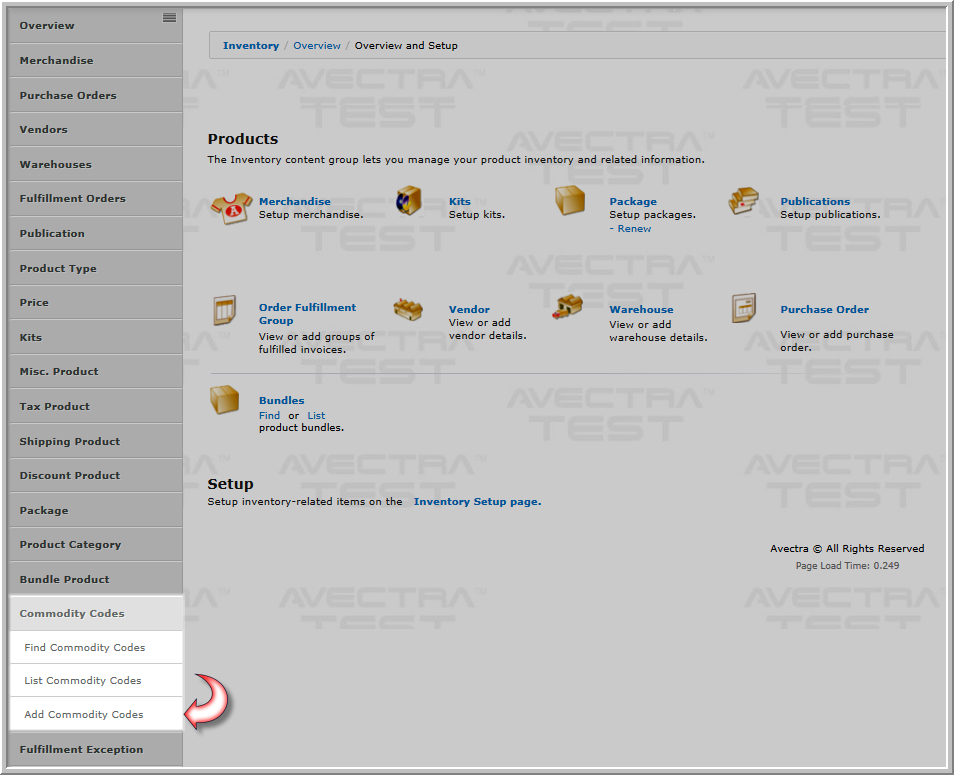Open the Purchase Order link
Viewport: 954px width, 775px height.
[x=824, y=310]
